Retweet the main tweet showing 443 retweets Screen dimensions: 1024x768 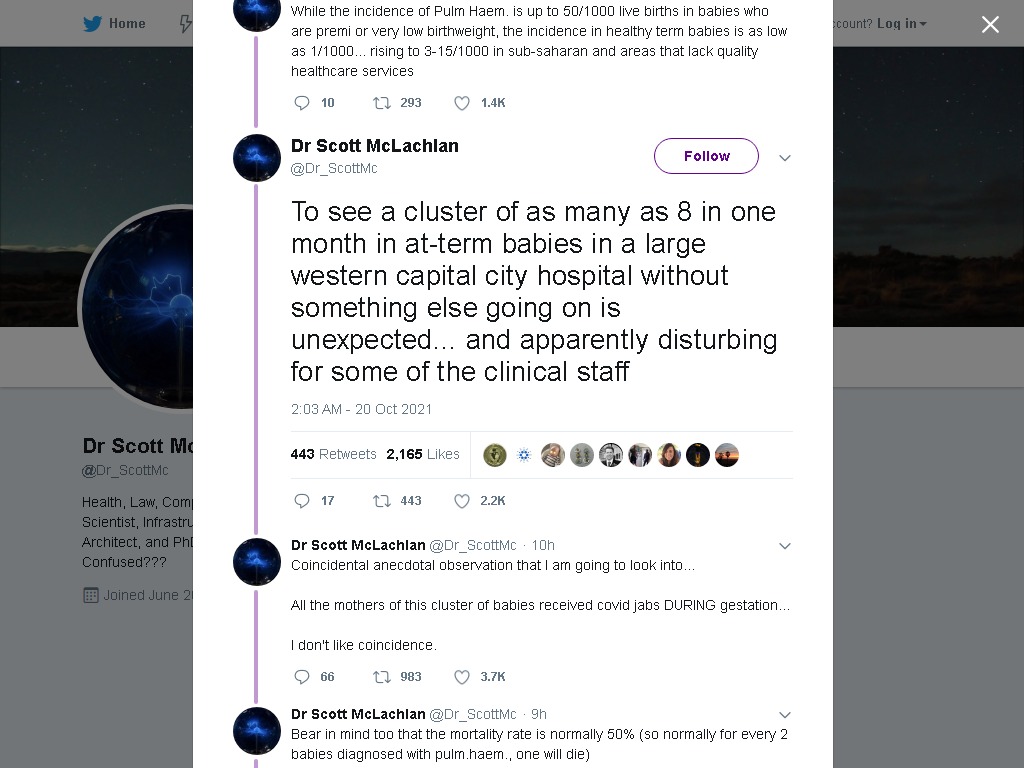(381, 501)
